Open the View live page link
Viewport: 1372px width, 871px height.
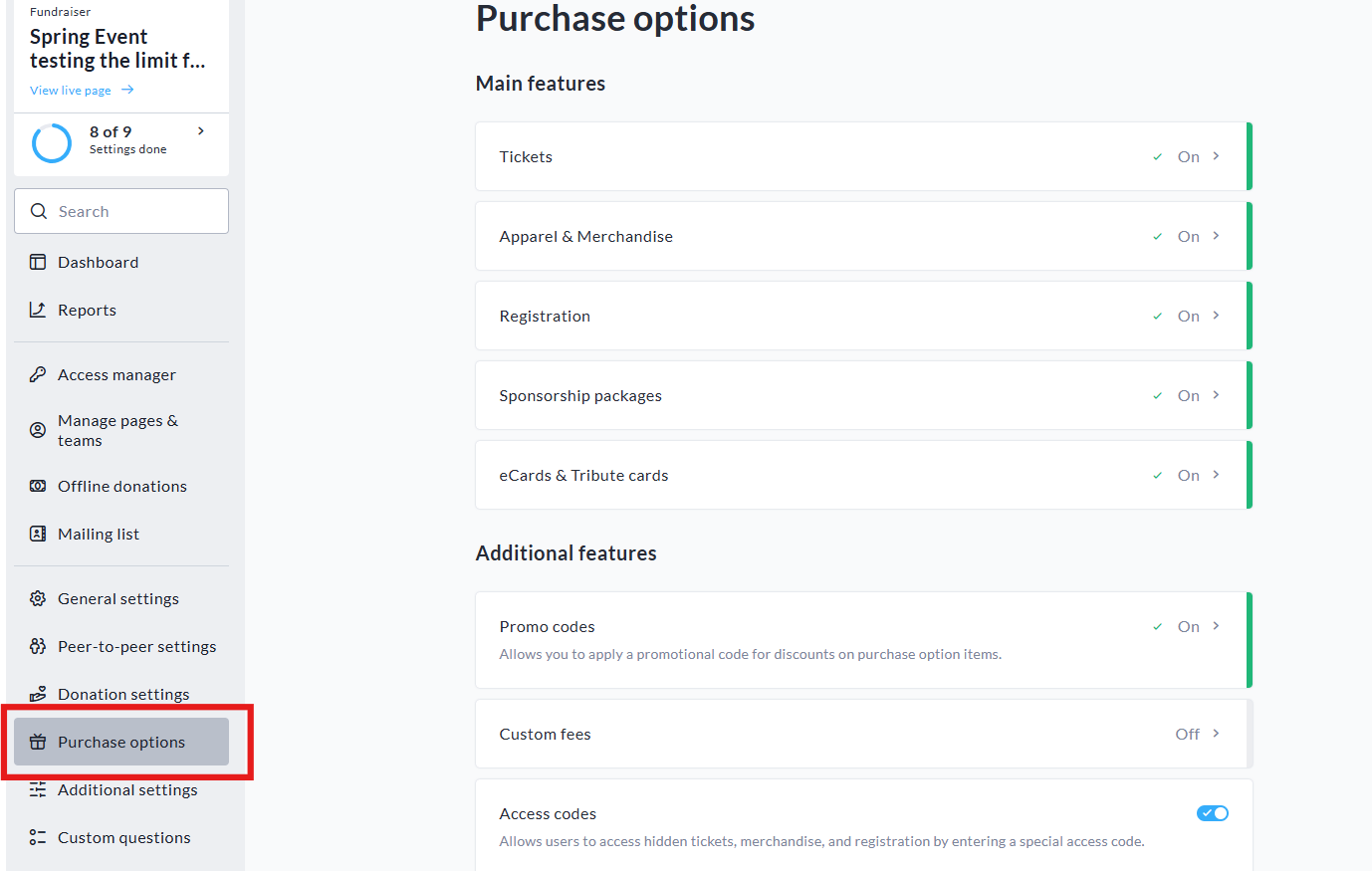coord(71,91)
